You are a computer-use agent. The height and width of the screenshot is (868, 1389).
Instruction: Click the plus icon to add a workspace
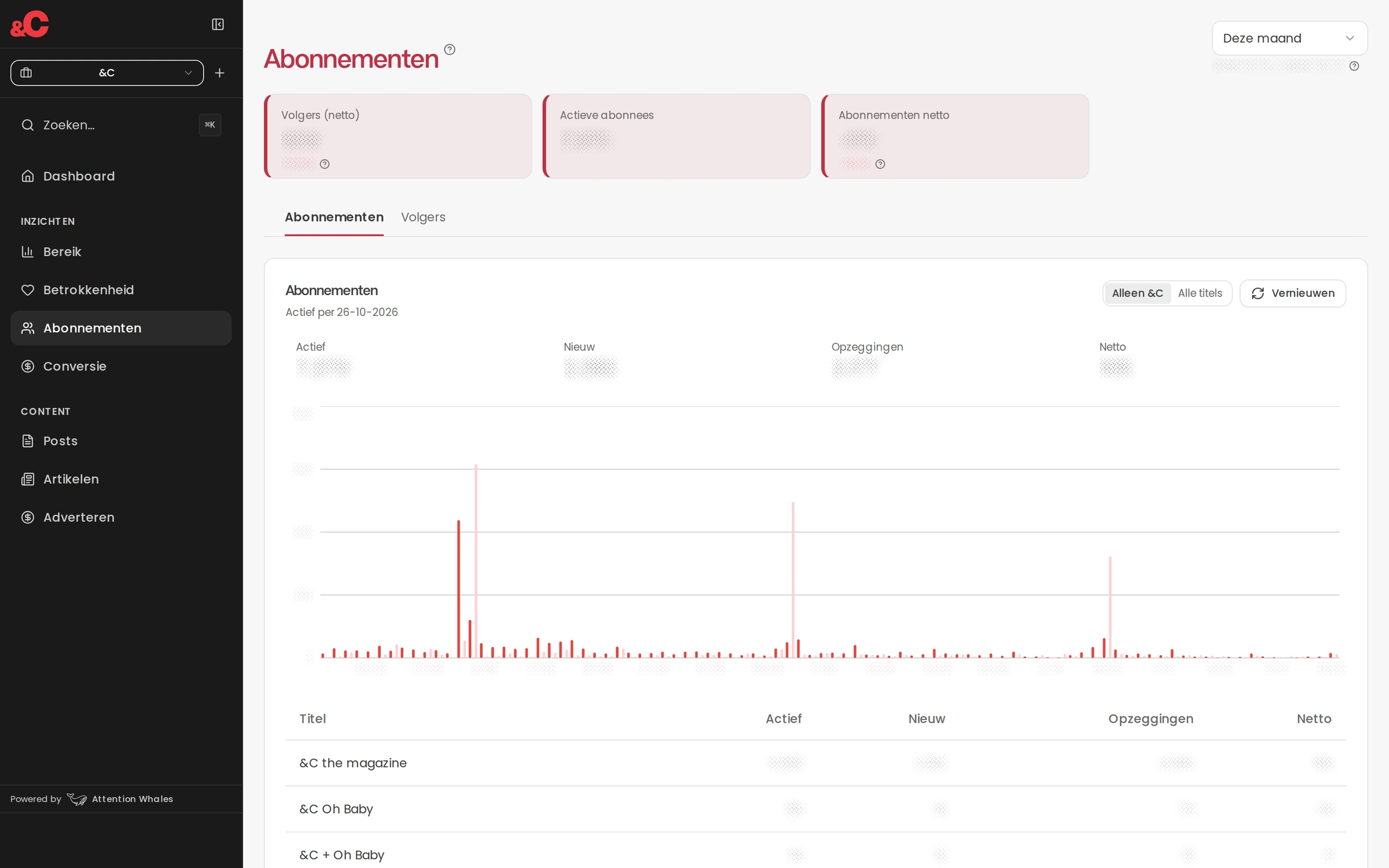click(x=219, y=73)
